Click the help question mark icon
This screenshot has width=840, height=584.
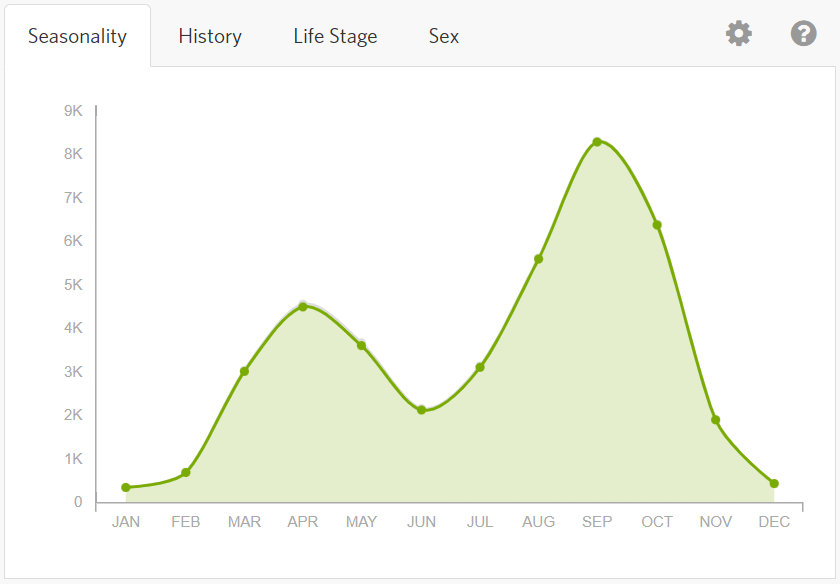click(803, 34)
